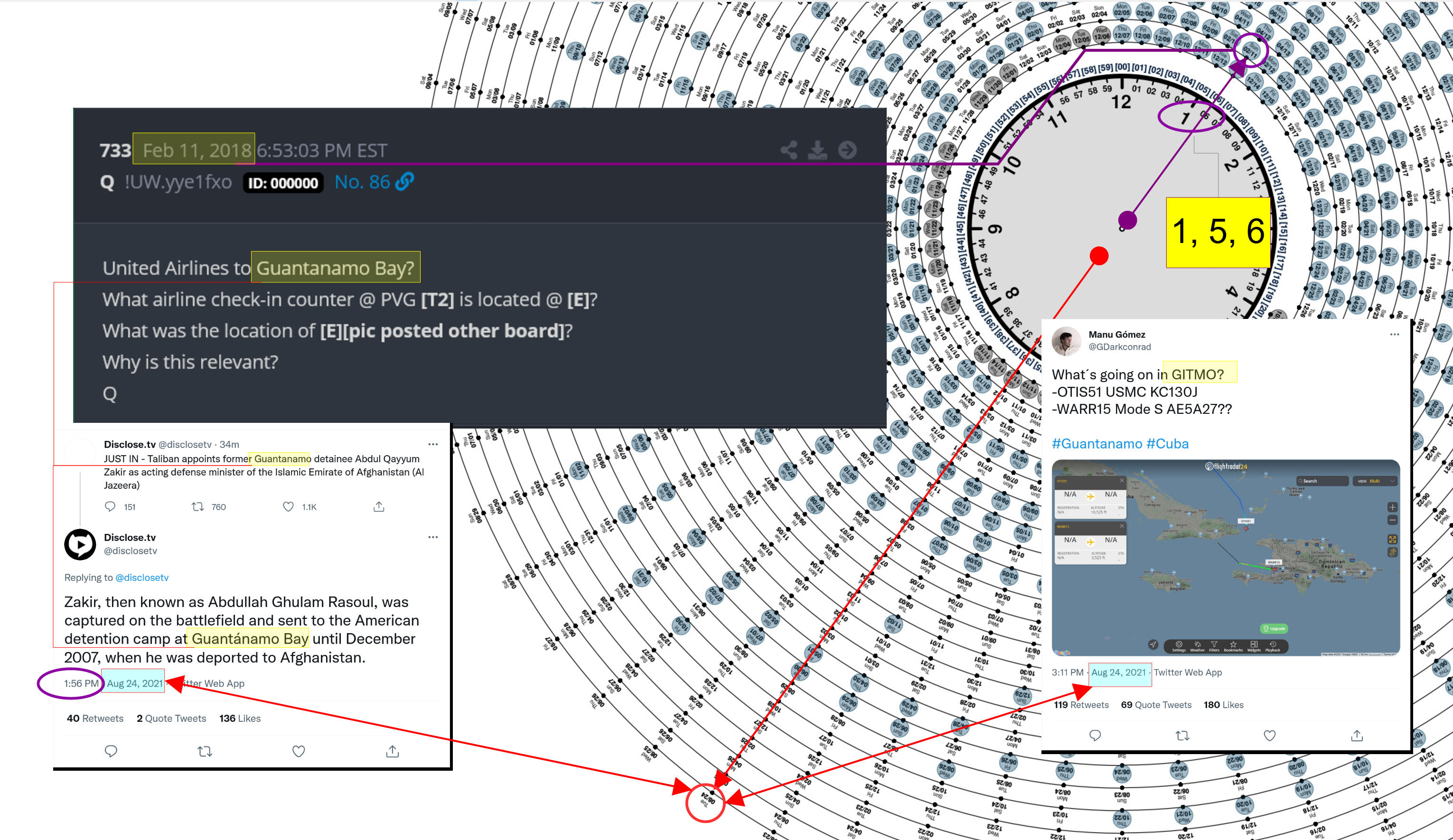Click the green Upgrade button on map
The height and width of the screenshot is (840, 1453).
[x=1275, y=629]
